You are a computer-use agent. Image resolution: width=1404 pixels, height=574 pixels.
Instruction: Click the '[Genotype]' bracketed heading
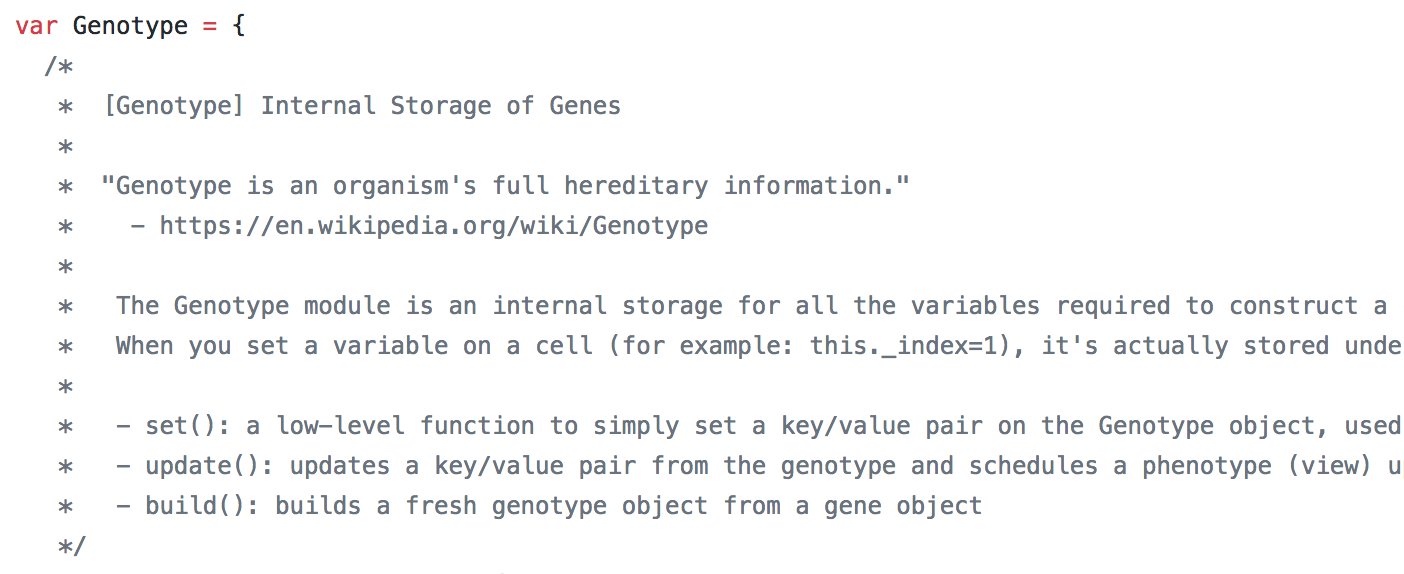pyautogui.click(x=173, y=106)
